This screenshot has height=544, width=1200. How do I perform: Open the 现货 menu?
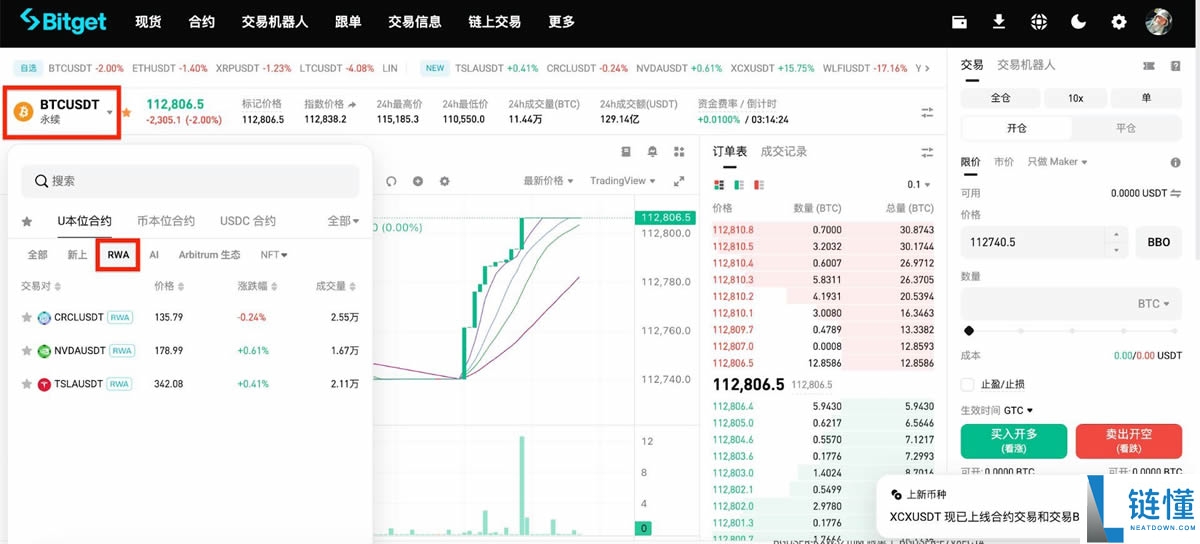pos(148,22)
